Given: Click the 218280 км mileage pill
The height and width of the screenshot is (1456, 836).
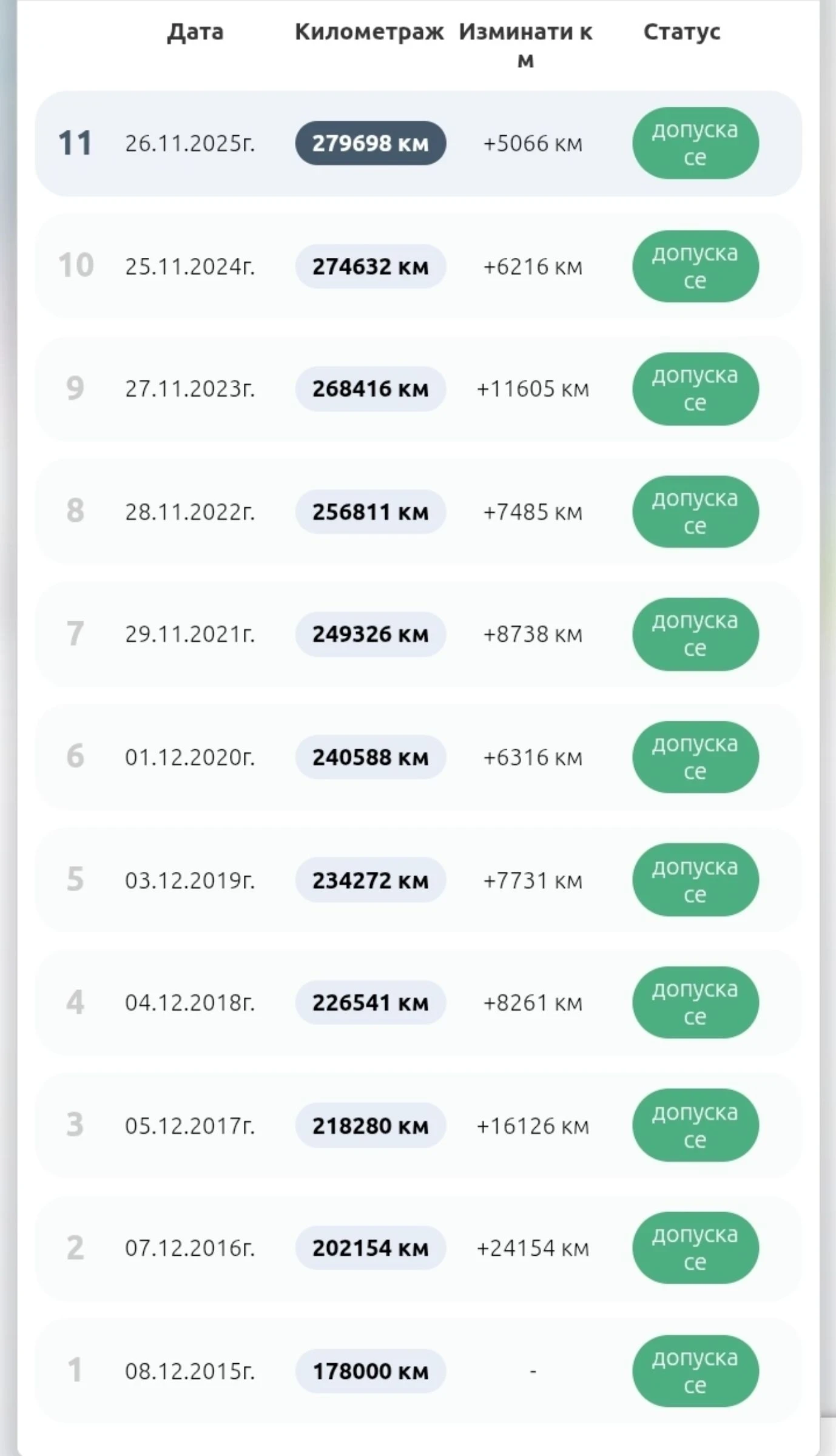Looking at the screenshot, I should 370,1126.
